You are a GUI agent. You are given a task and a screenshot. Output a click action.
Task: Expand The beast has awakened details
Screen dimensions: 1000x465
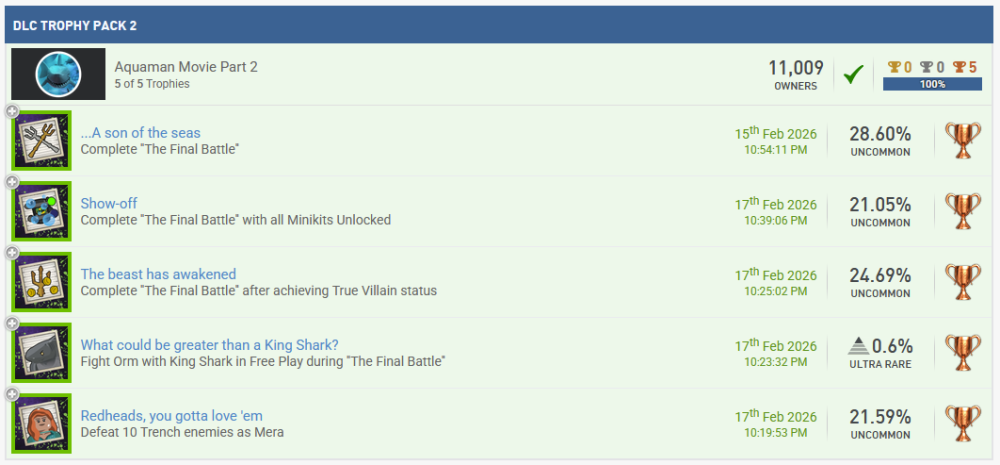tap(12, 252)
